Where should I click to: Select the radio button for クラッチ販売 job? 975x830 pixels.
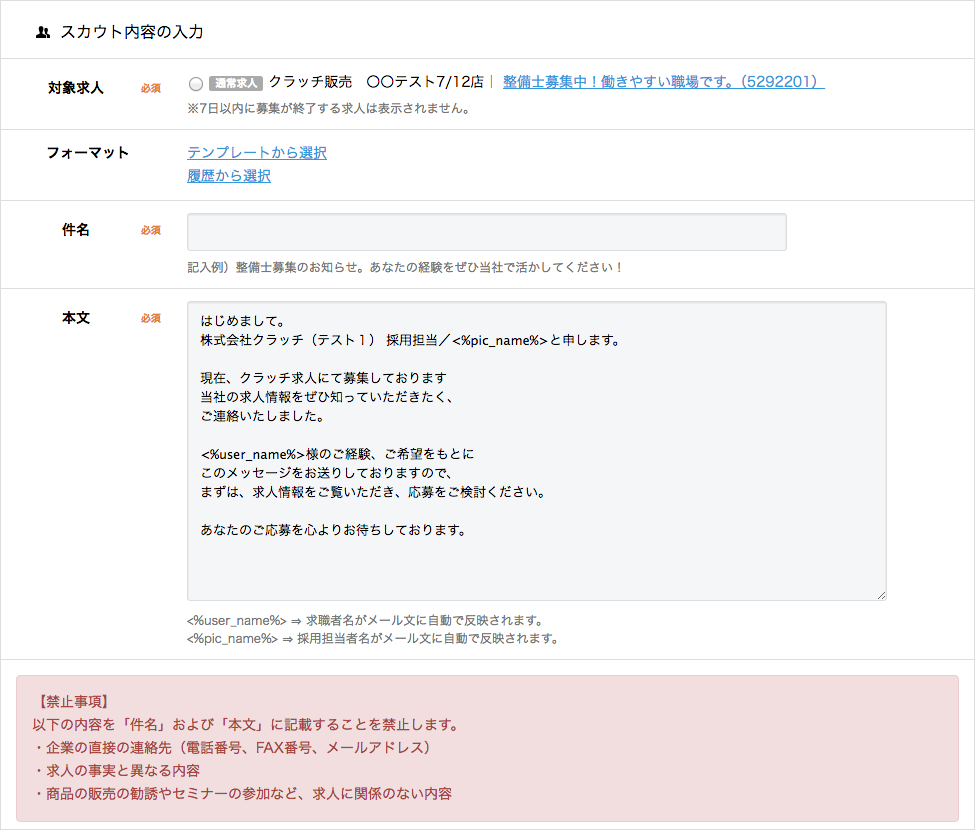(195, 83)
